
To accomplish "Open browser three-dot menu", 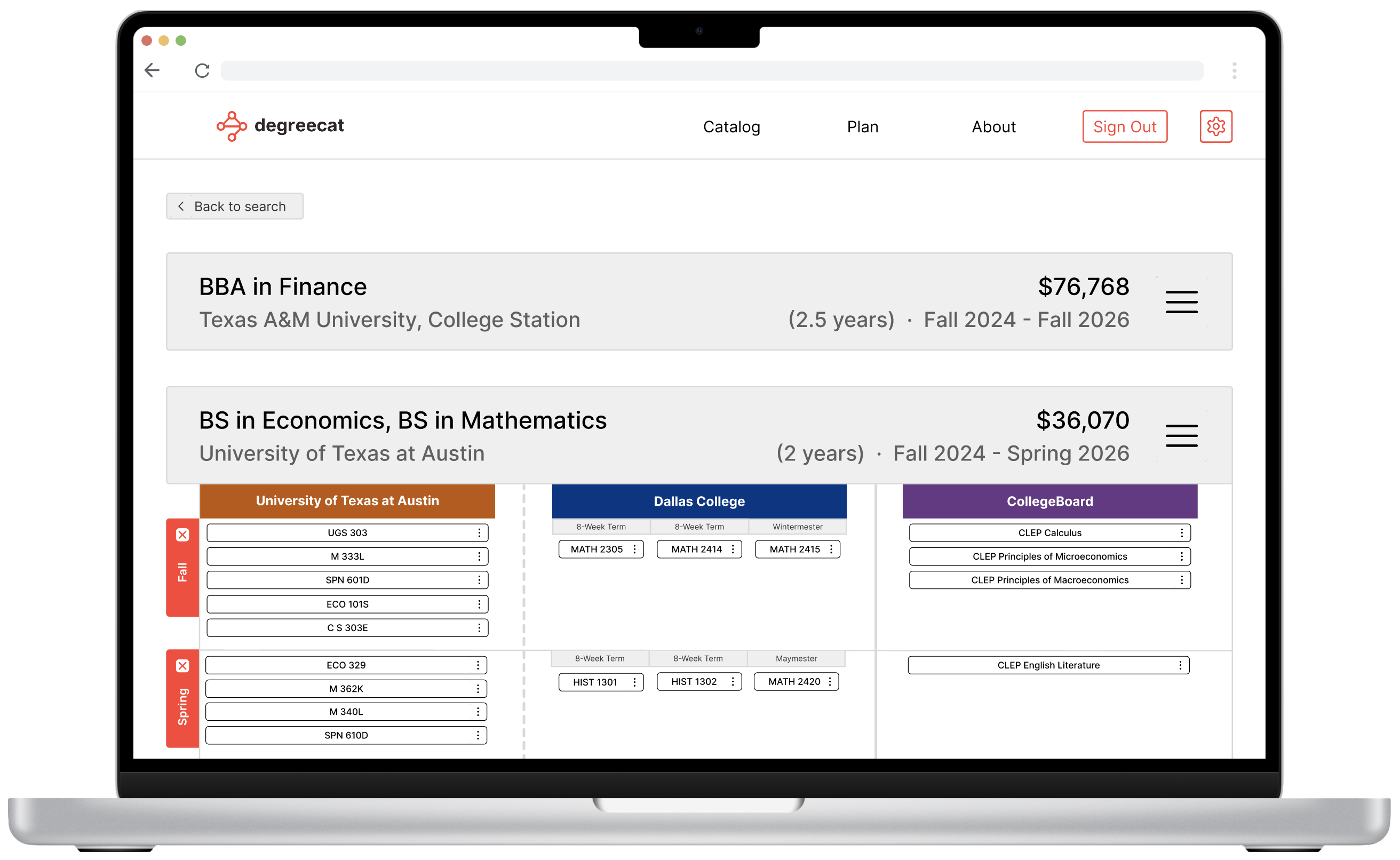I will pyautogui.click(x=1234, y=70).
